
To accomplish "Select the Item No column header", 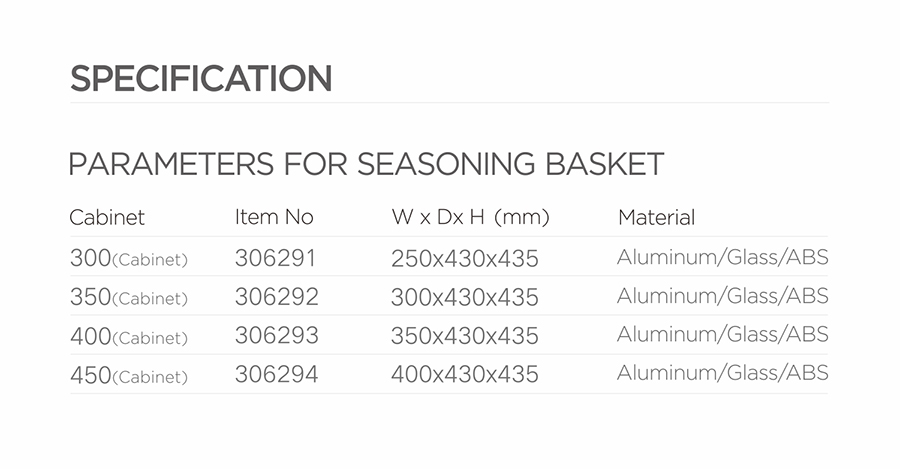I will coord(274,217).
